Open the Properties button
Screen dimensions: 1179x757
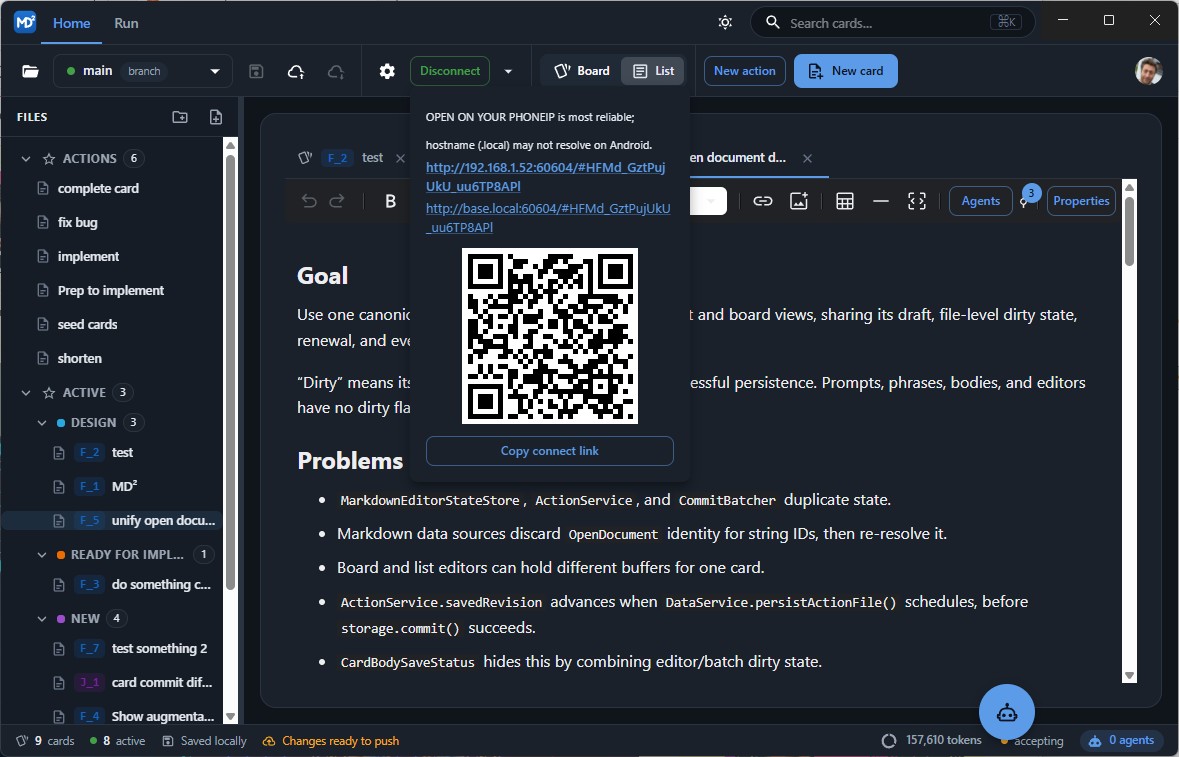tap(1080, 201)
